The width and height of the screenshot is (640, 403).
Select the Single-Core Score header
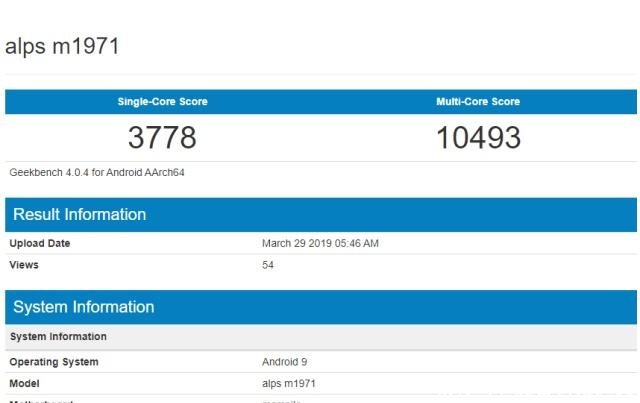tap(163, 102)
